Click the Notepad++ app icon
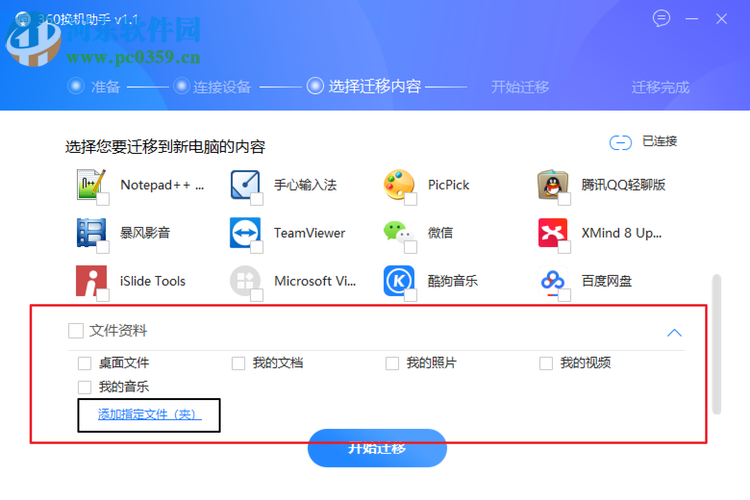 [x=91, y=184]
